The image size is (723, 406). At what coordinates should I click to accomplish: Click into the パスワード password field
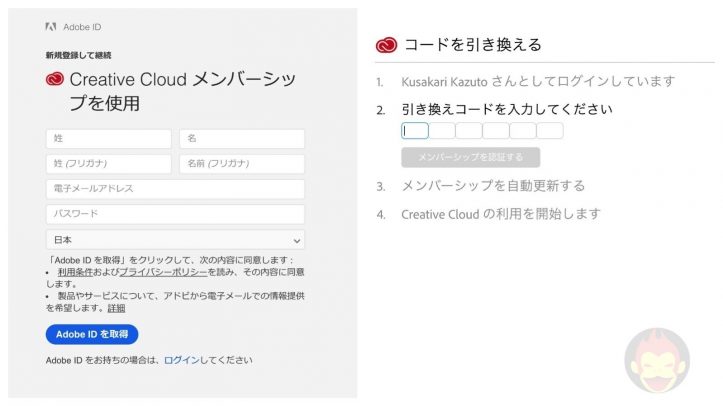(175, 214)
